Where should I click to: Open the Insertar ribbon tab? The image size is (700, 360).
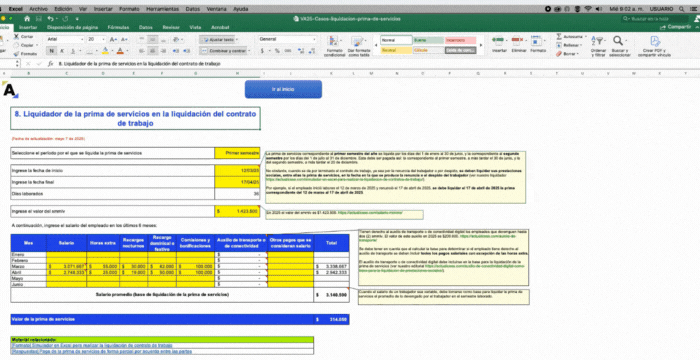pyautogui.click(x=28, y=27)
